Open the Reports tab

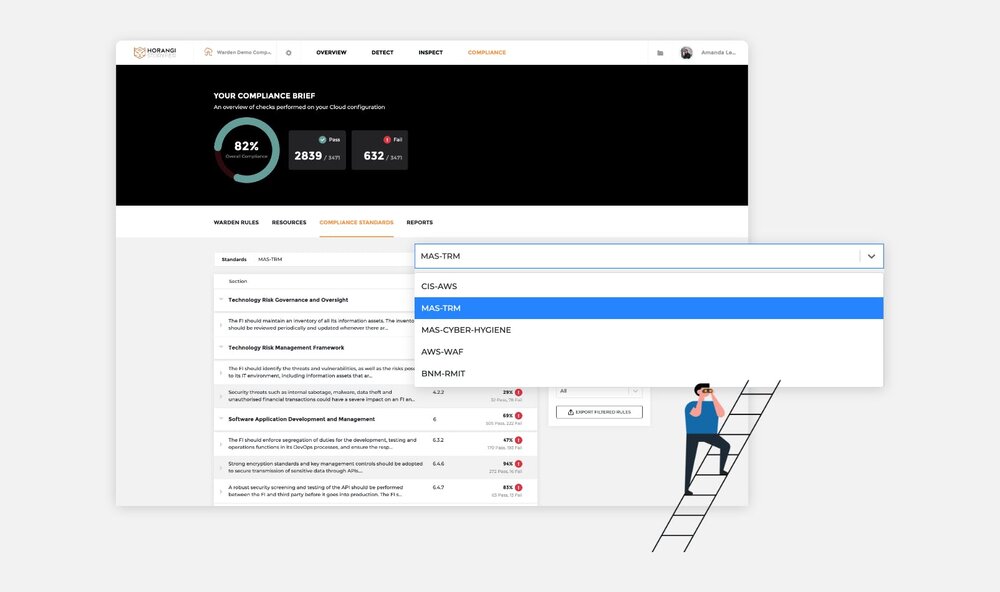click(419, 222)
